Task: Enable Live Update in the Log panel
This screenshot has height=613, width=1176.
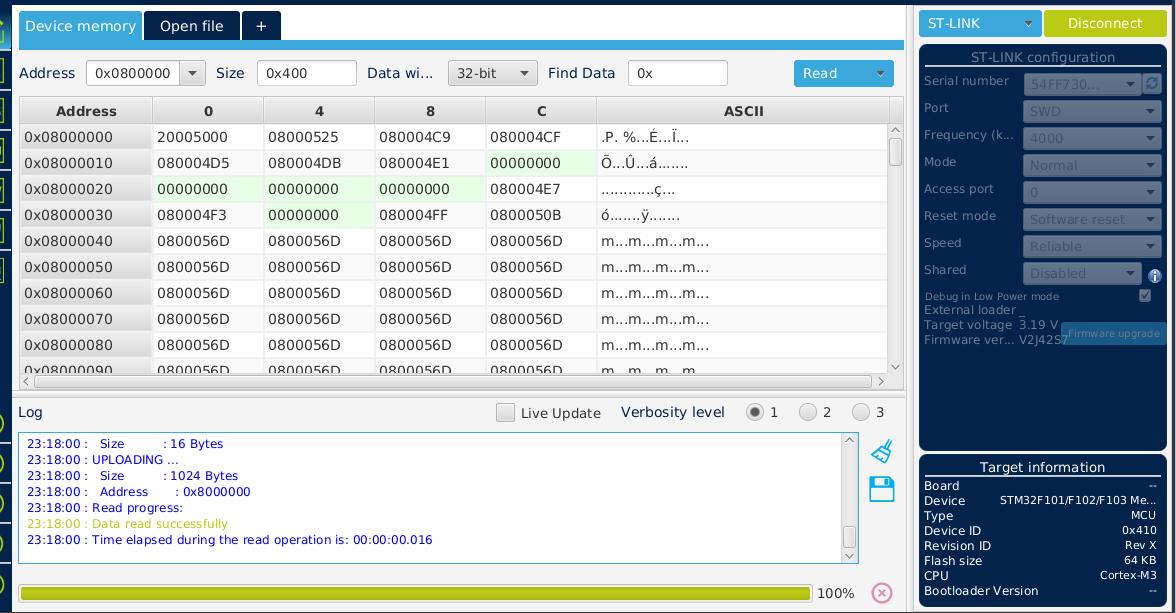Action: (505, 412)
